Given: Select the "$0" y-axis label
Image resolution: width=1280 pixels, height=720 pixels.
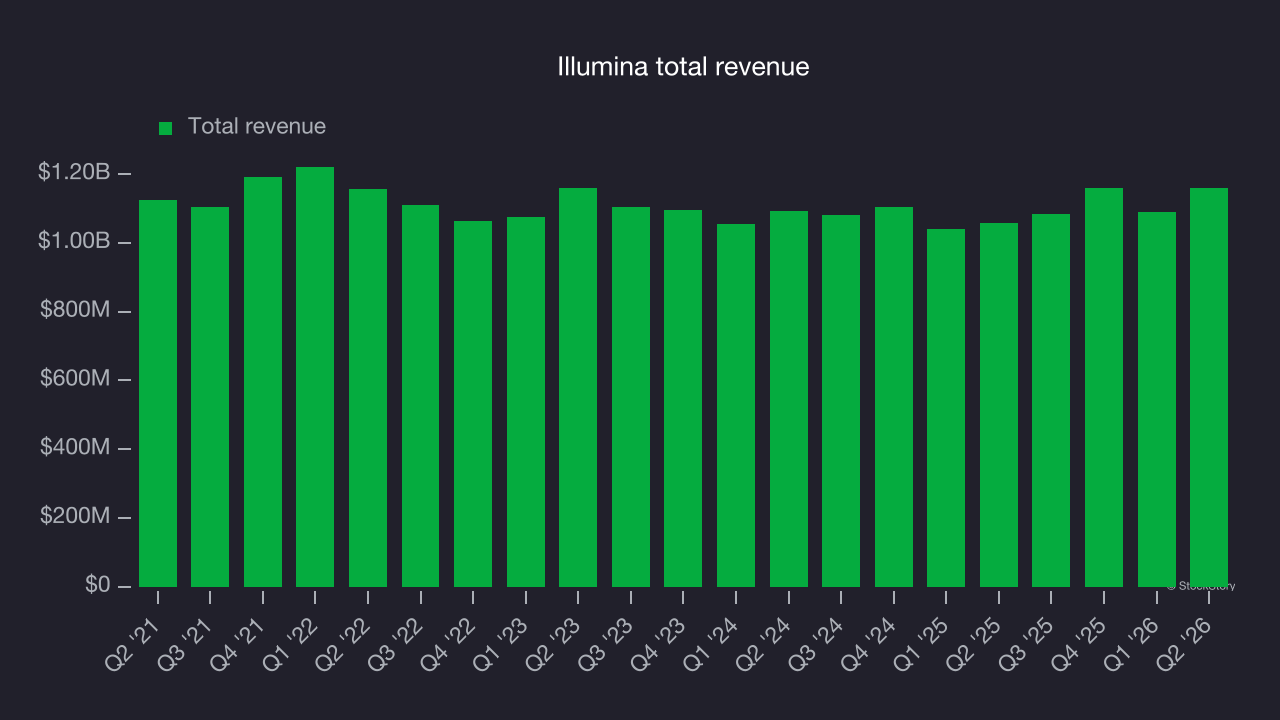Looking at the screenshot, I should [x=98, y=584].
